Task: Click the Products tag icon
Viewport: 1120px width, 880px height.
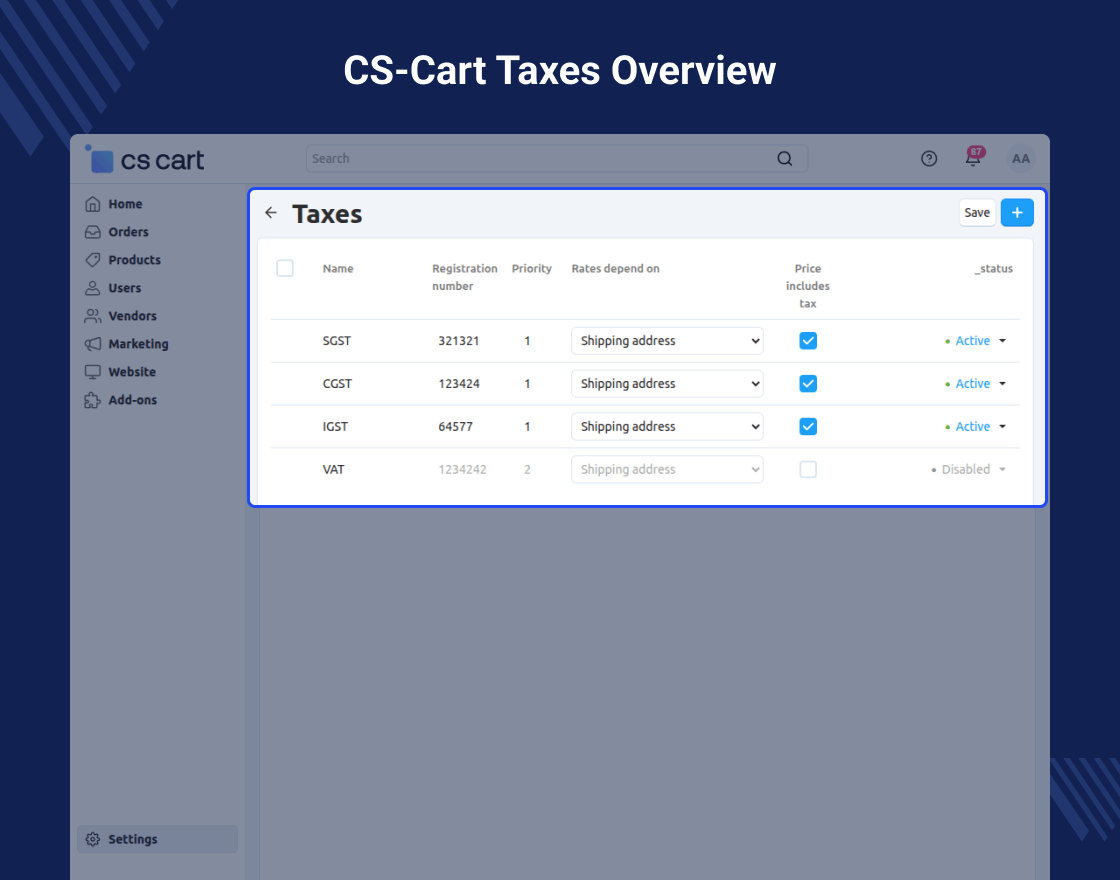Action: (x=93, y=260)
